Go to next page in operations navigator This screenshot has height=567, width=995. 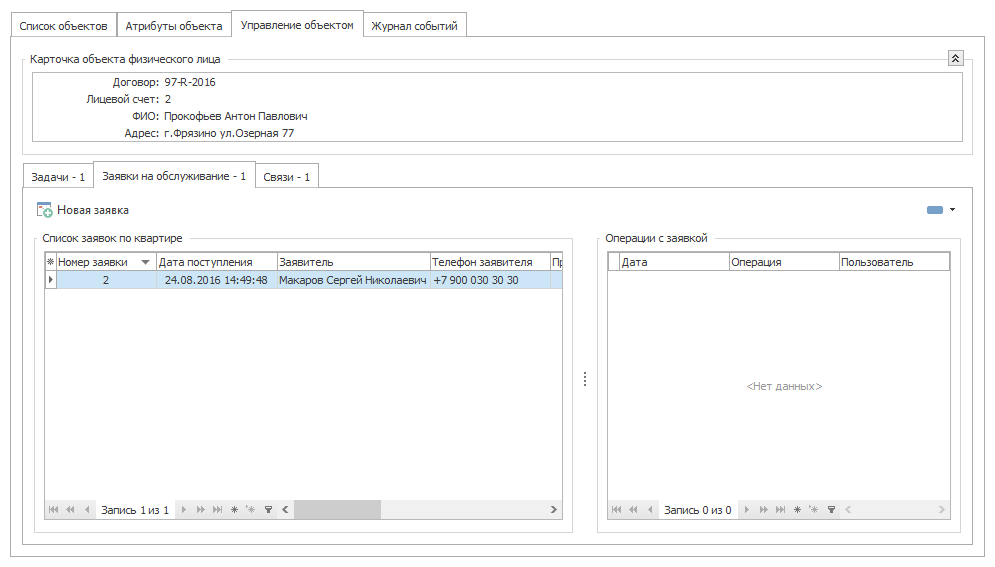point(763,509)
